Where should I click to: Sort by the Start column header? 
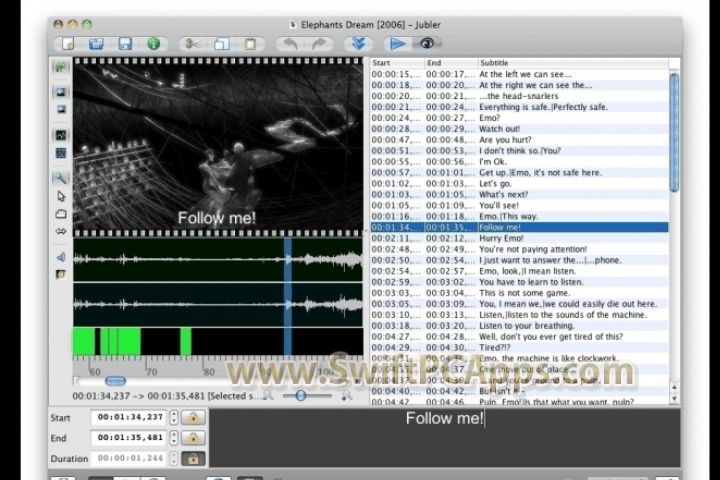click(398, 63)
